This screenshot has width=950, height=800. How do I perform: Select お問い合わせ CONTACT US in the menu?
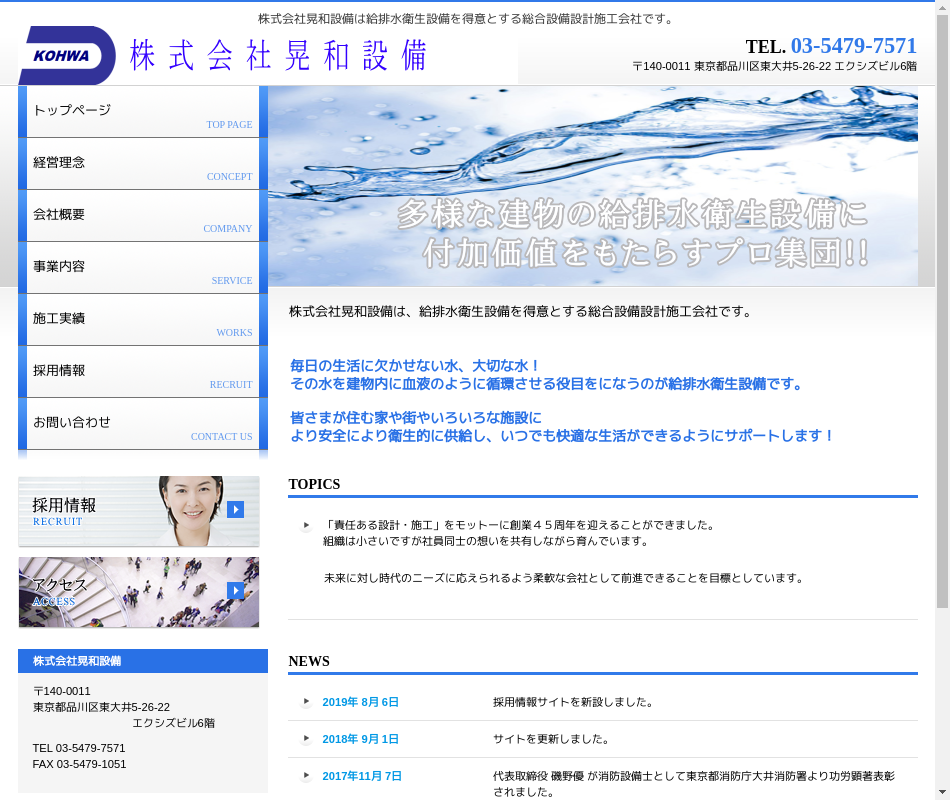(x=142, y=424)
